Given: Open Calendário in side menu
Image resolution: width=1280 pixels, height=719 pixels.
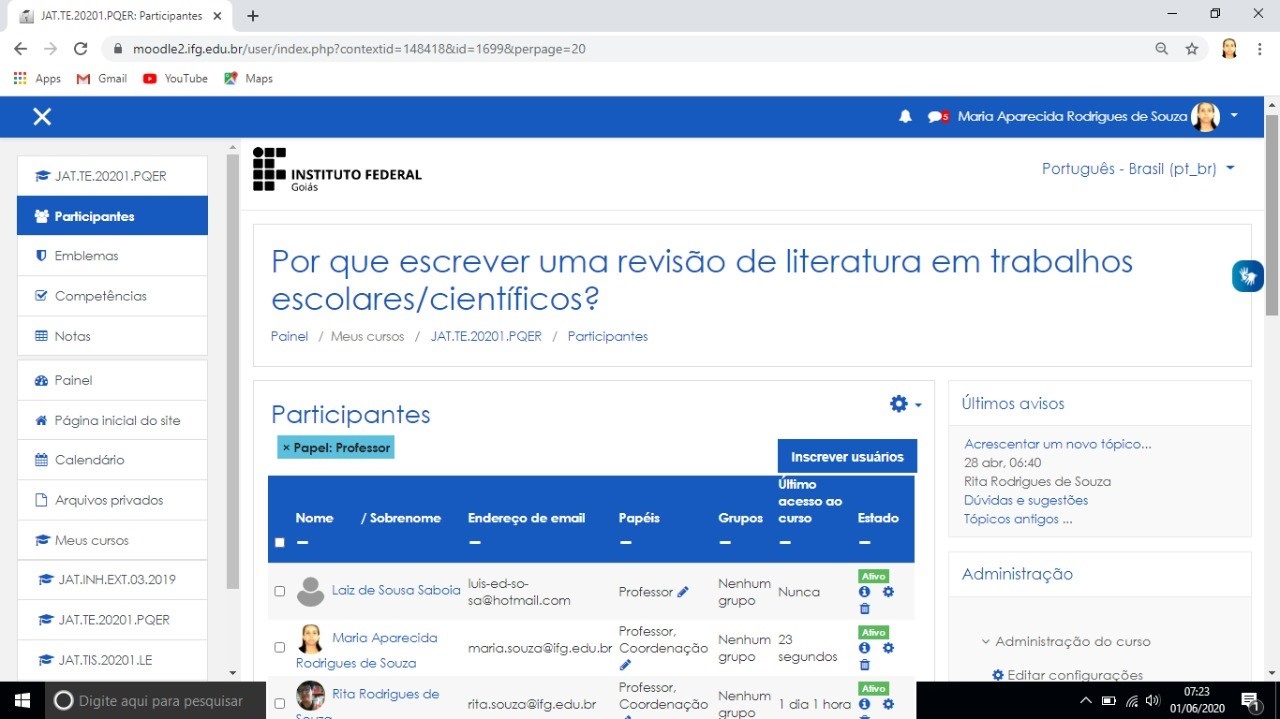Looking at the screenshot, I should tap(112, 460).
